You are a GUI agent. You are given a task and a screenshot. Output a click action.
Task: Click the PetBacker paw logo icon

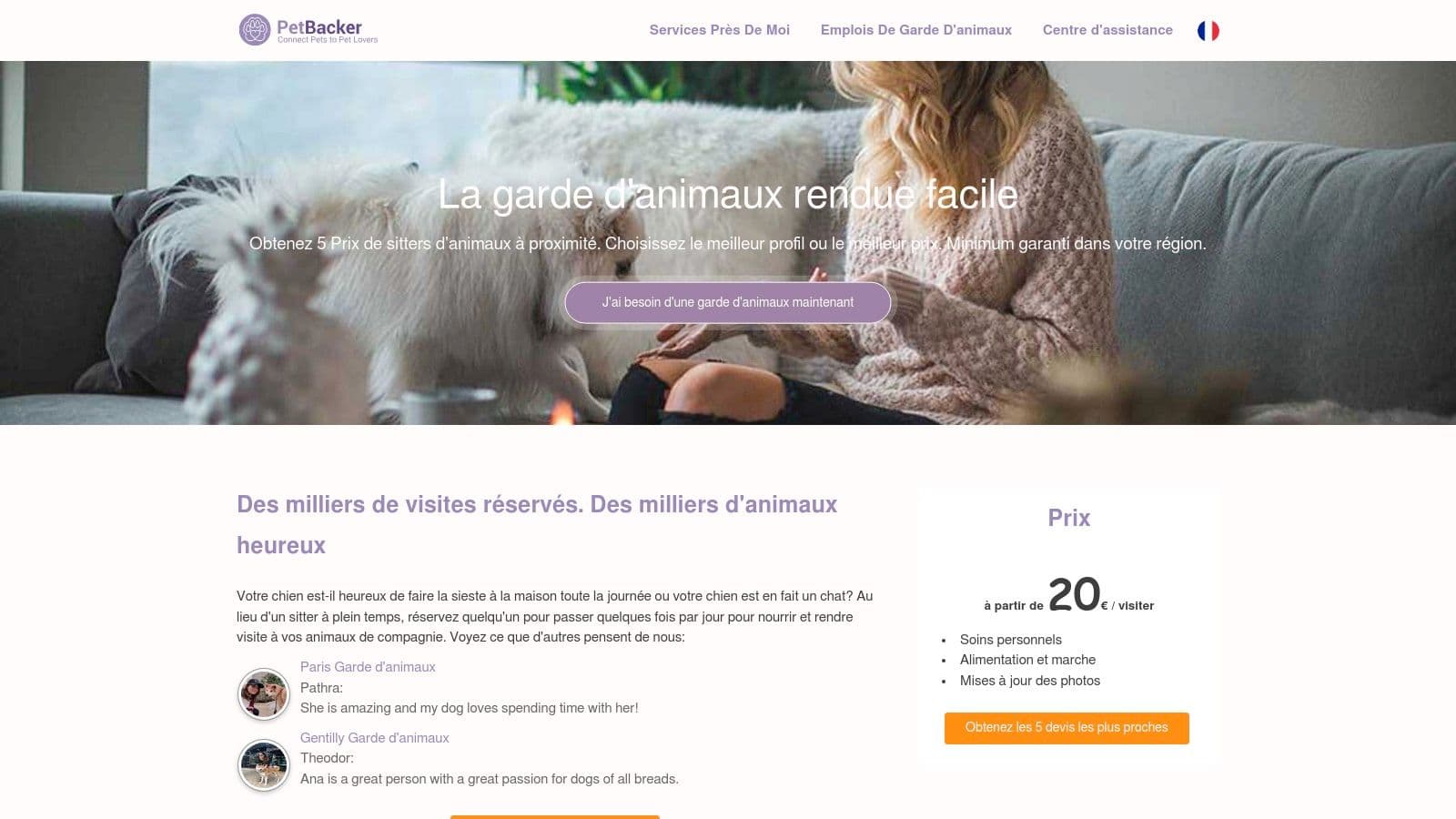pos(255,30)
